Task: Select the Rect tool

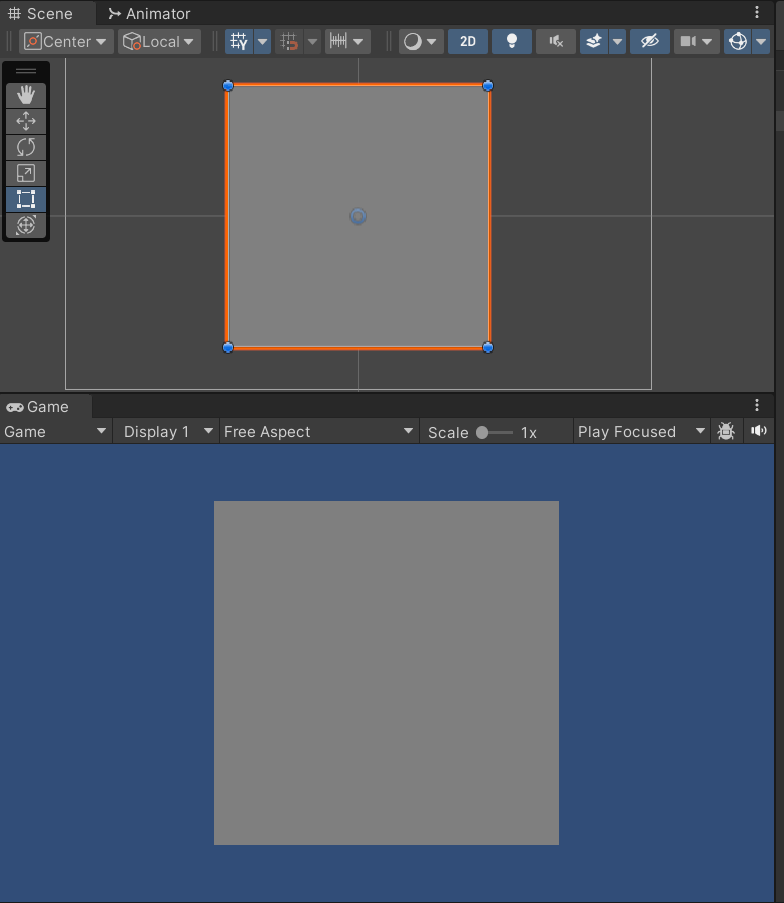Action: 26,199
